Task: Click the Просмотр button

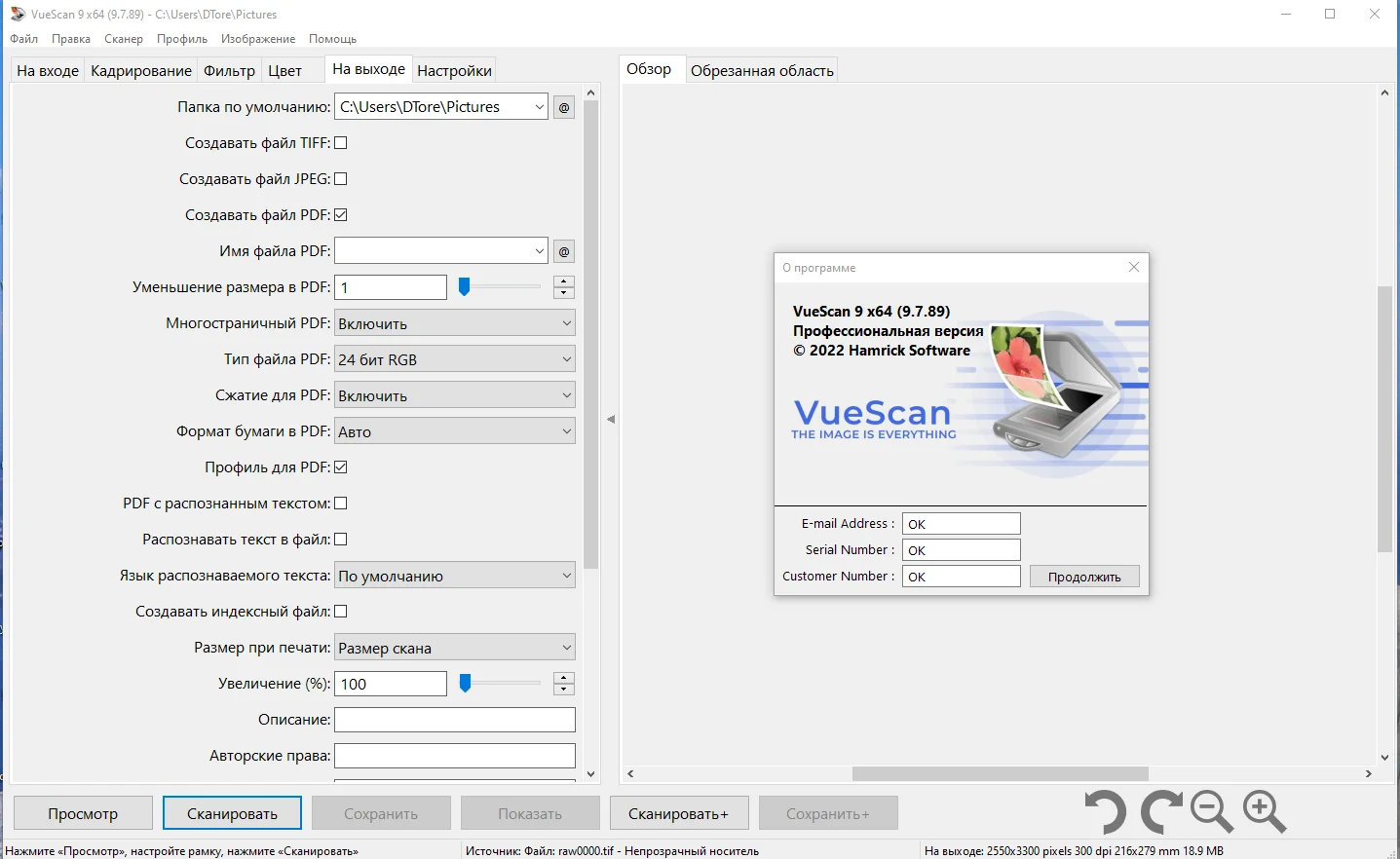Action: click(x=83, y=813)
